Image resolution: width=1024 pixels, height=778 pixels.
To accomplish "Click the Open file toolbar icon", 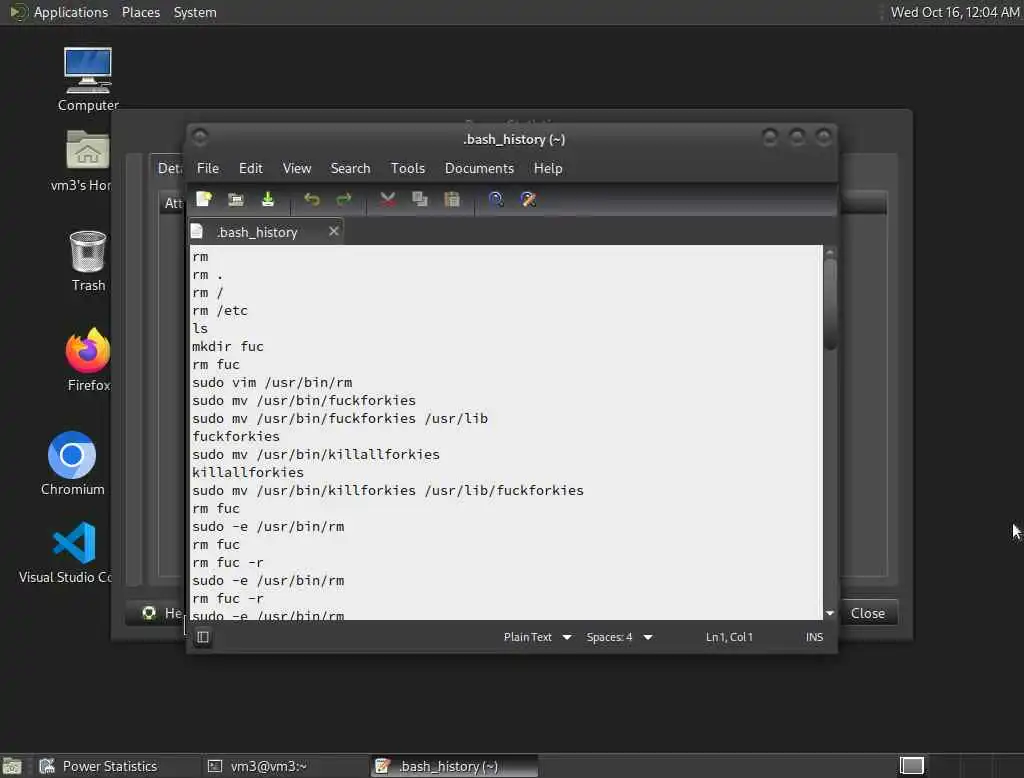I will [236, 199].
